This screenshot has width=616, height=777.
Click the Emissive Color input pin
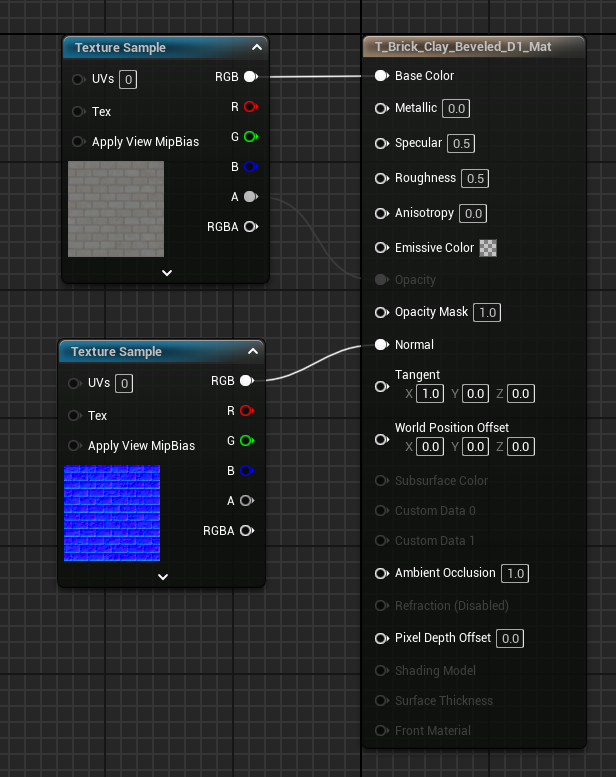click(x=382, y=247)
